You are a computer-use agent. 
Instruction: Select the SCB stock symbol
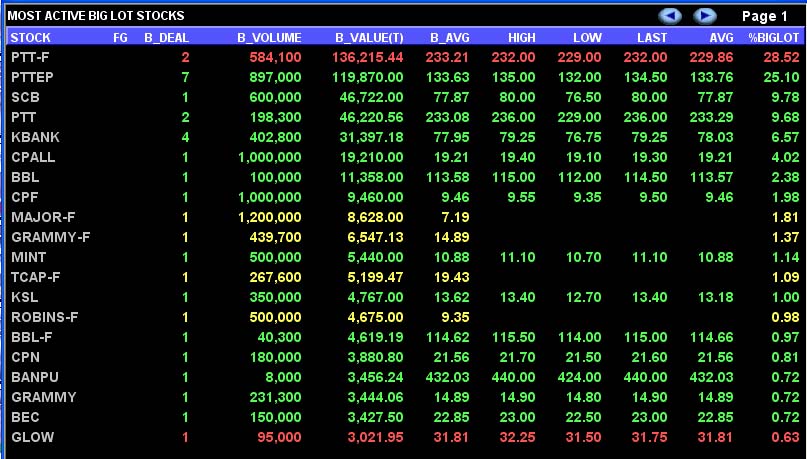point(25,97)
